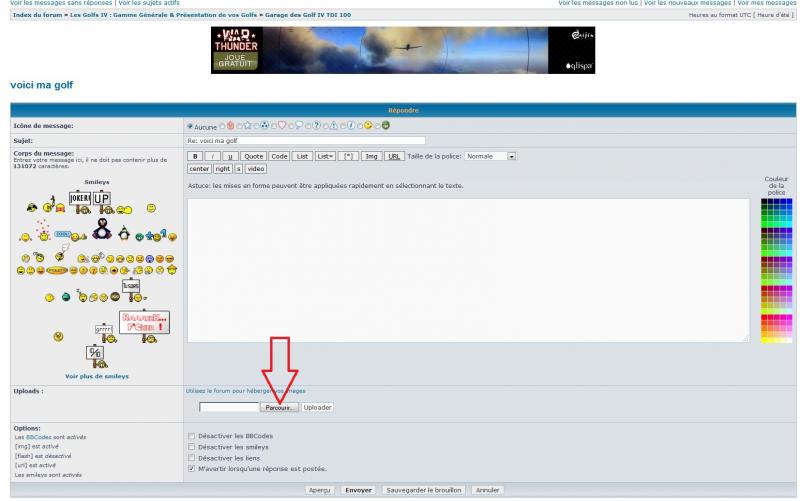Check 'Désactiver les smileys'
This screenshot has height=501, width=800.
tap(192, 447)
